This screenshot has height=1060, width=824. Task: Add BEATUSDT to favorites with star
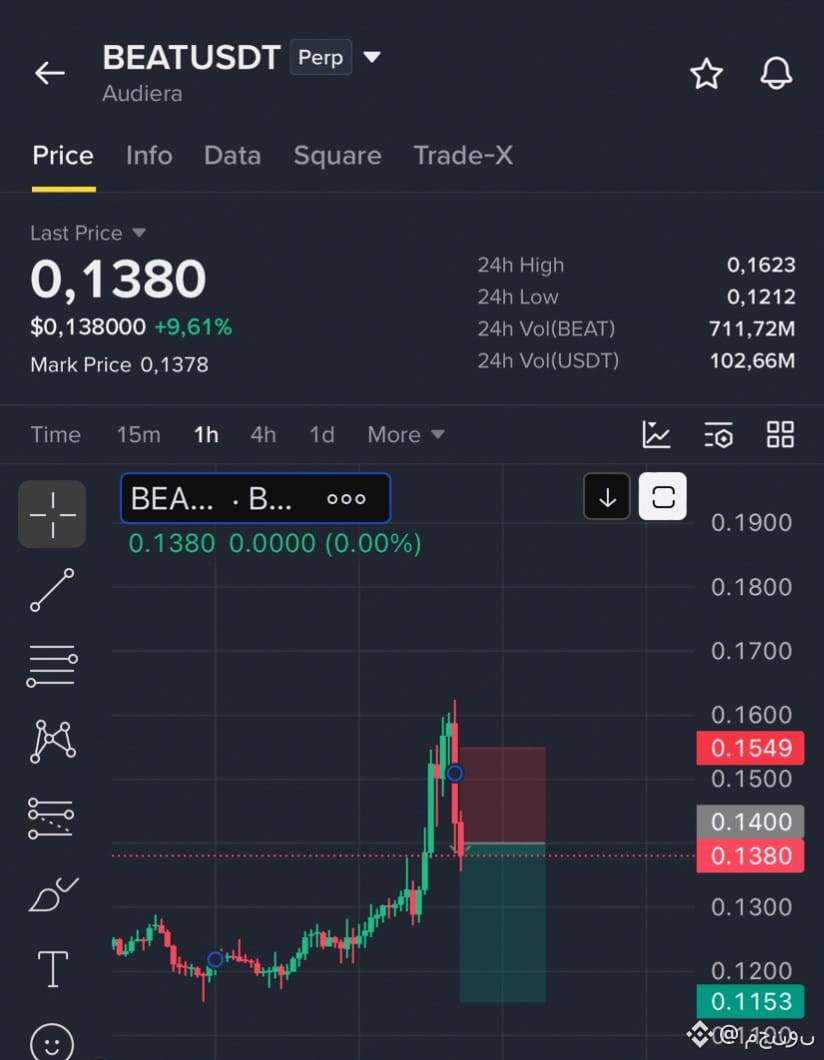(706, 73)
